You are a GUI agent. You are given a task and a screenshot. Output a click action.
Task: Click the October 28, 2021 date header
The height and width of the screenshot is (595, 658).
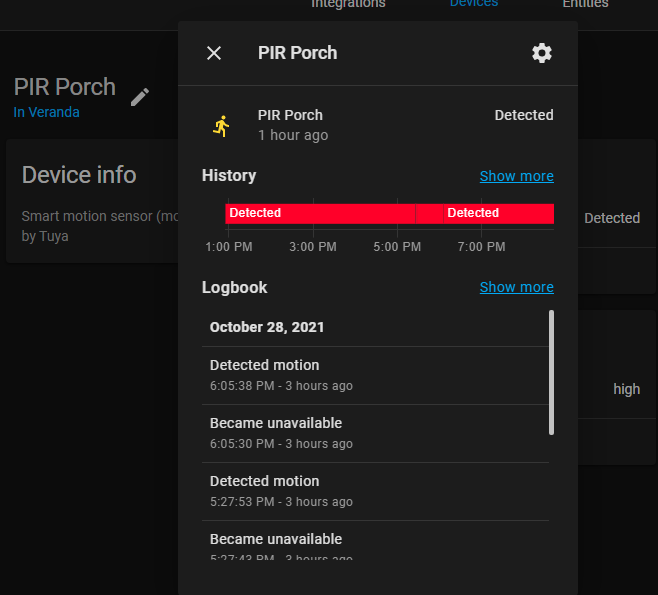tap(267, 327)
